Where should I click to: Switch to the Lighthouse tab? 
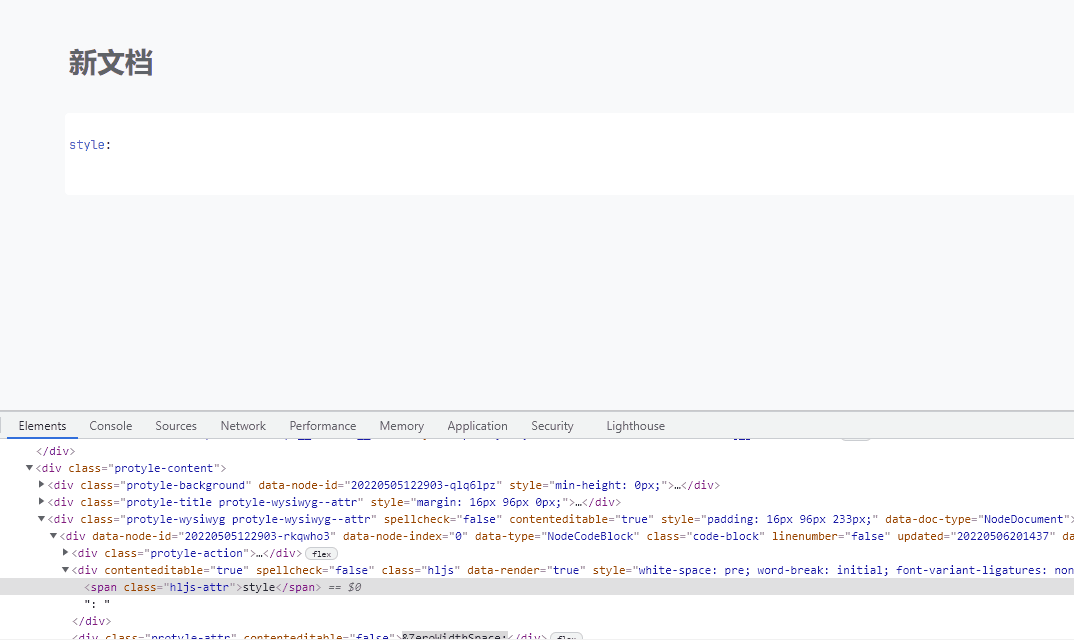pos(635,425)
